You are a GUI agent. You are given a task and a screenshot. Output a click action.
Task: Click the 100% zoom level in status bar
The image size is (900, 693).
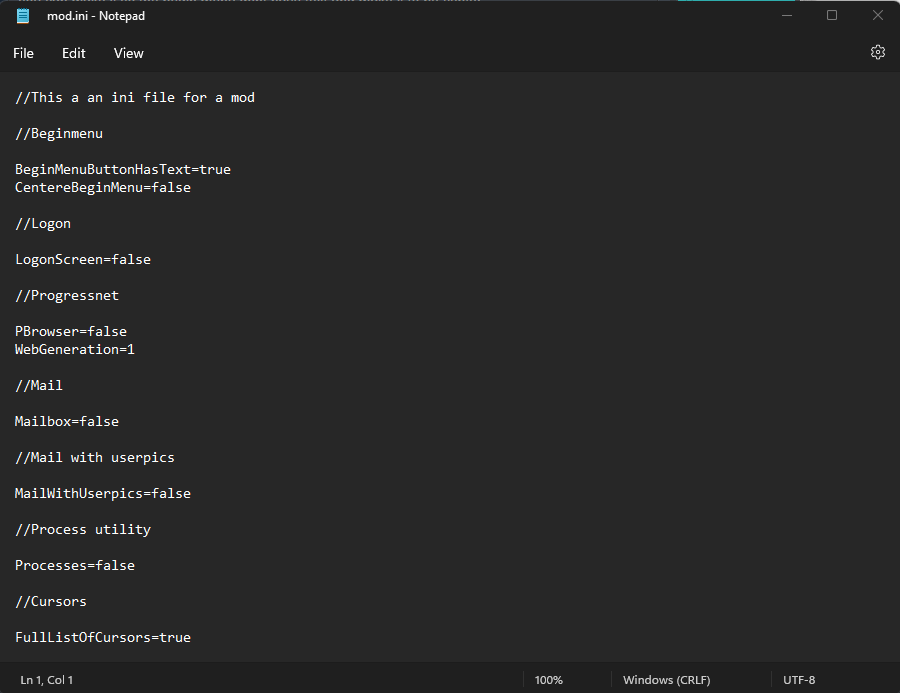tap(548, 680)
